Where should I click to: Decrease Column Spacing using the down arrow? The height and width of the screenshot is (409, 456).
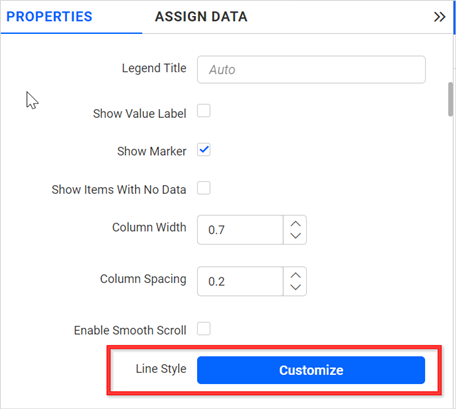pyautogui.click(x=295, y=287)
